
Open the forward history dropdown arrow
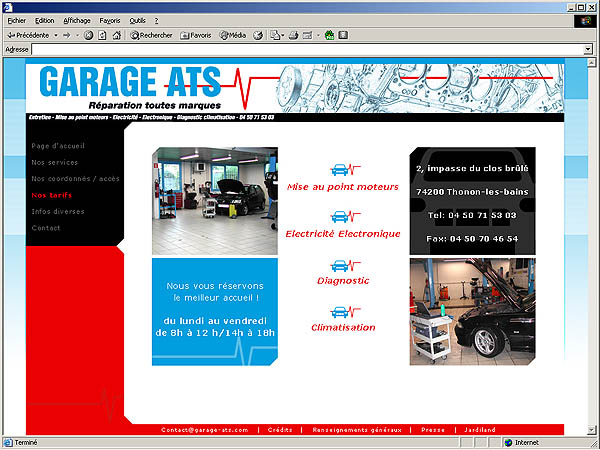77,35
